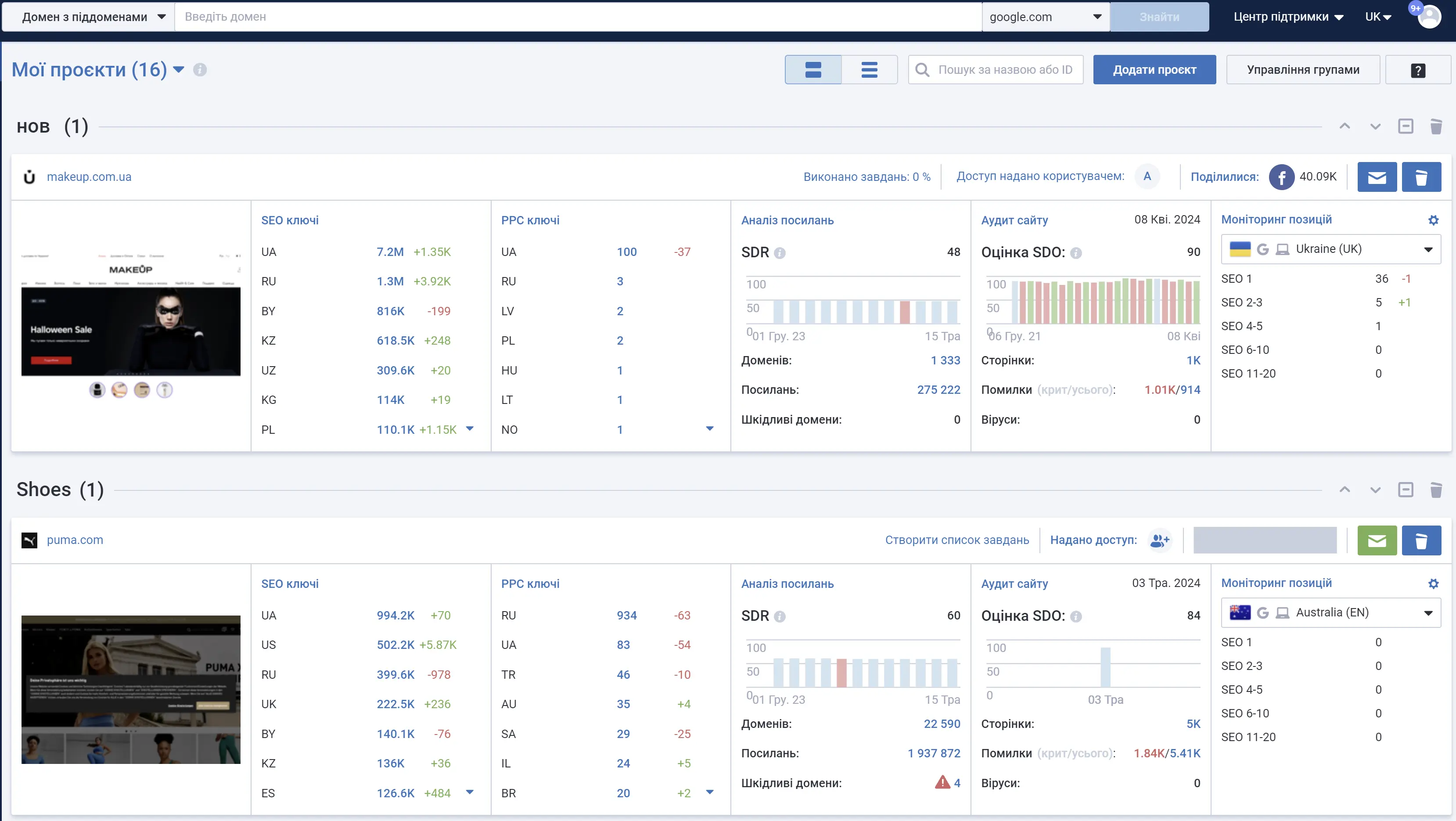The height and width of the screenshot is (821, 1456).
Task: Open the google.com search engine dropdown
Action: 1045,17
